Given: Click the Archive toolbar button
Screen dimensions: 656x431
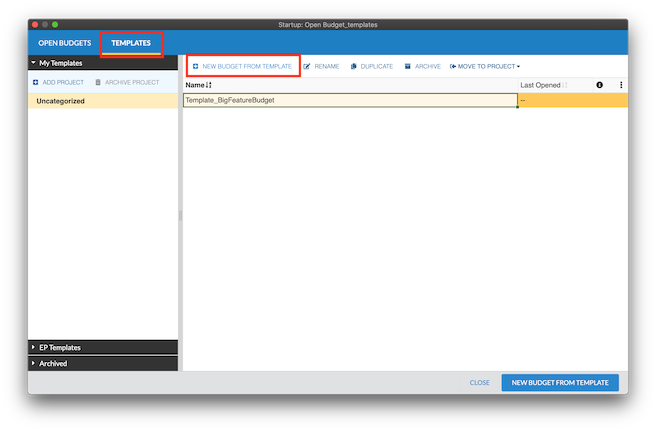Looking at the screenshot, I should 423,67.
